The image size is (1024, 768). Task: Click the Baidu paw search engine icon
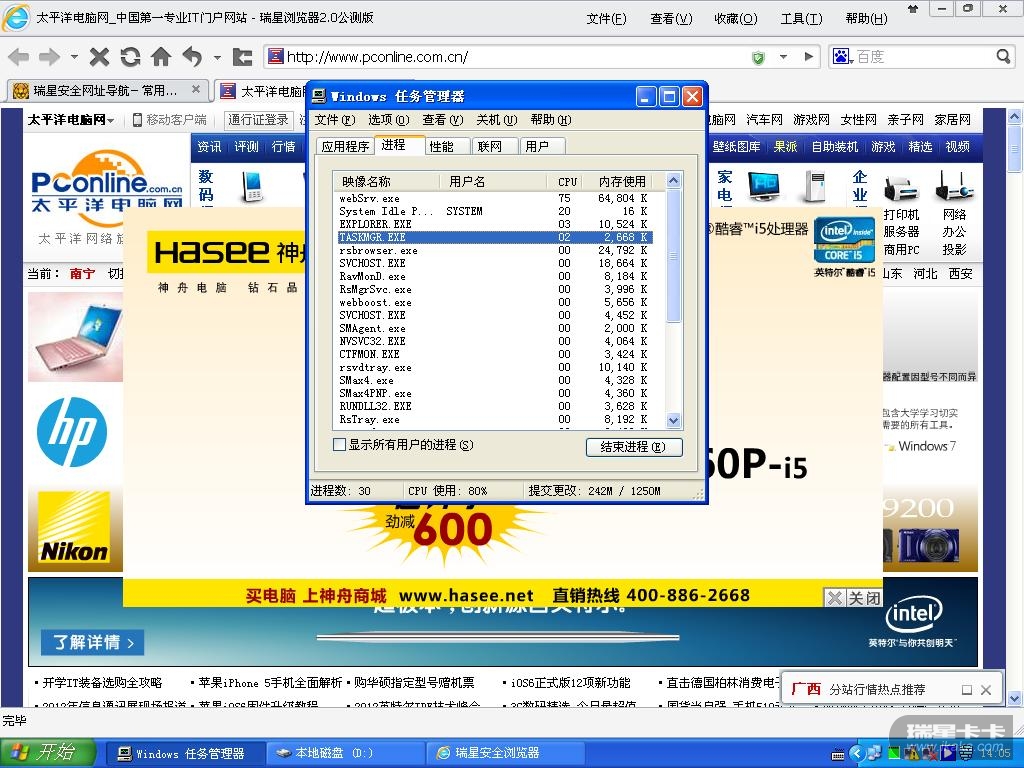click(842, 57)
